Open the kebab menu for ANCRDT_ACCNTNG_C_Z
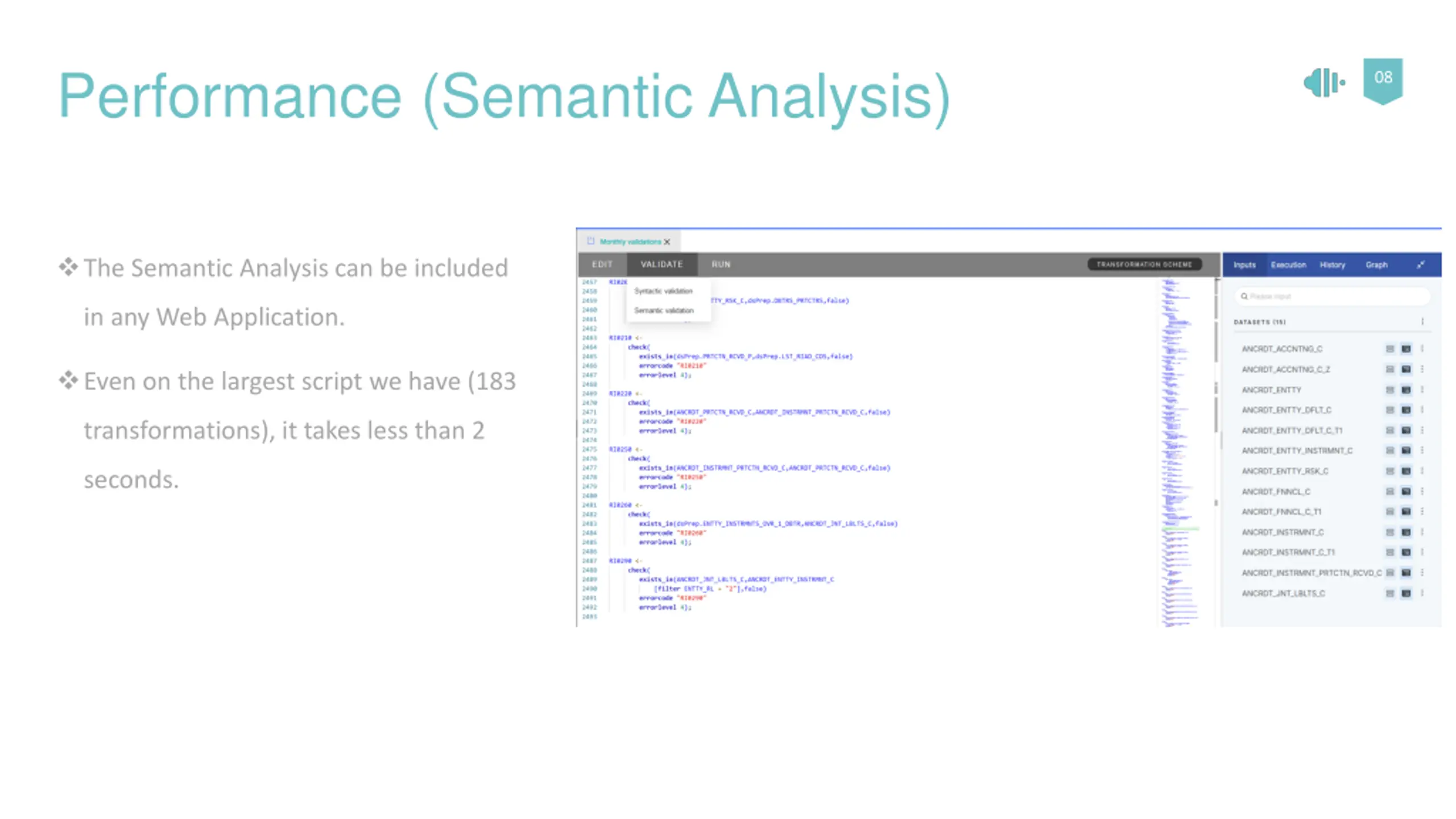The image size is (1456, 819). pyautogui.click(x=1422, y=369)
